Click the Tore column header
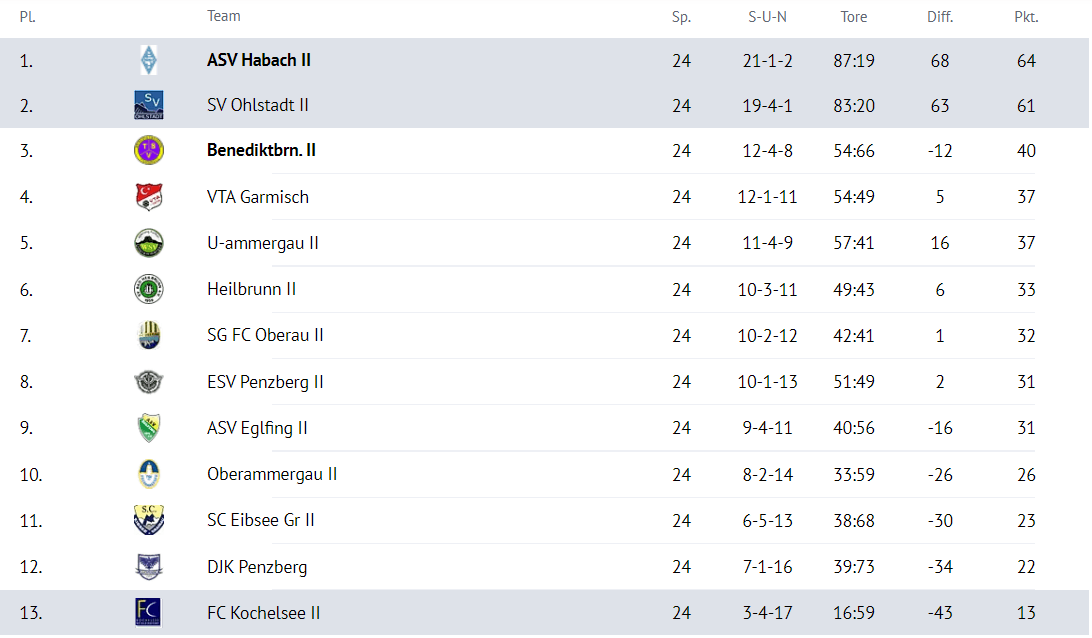The height and width of the screenshot is (638, 1092). point(854,17)
